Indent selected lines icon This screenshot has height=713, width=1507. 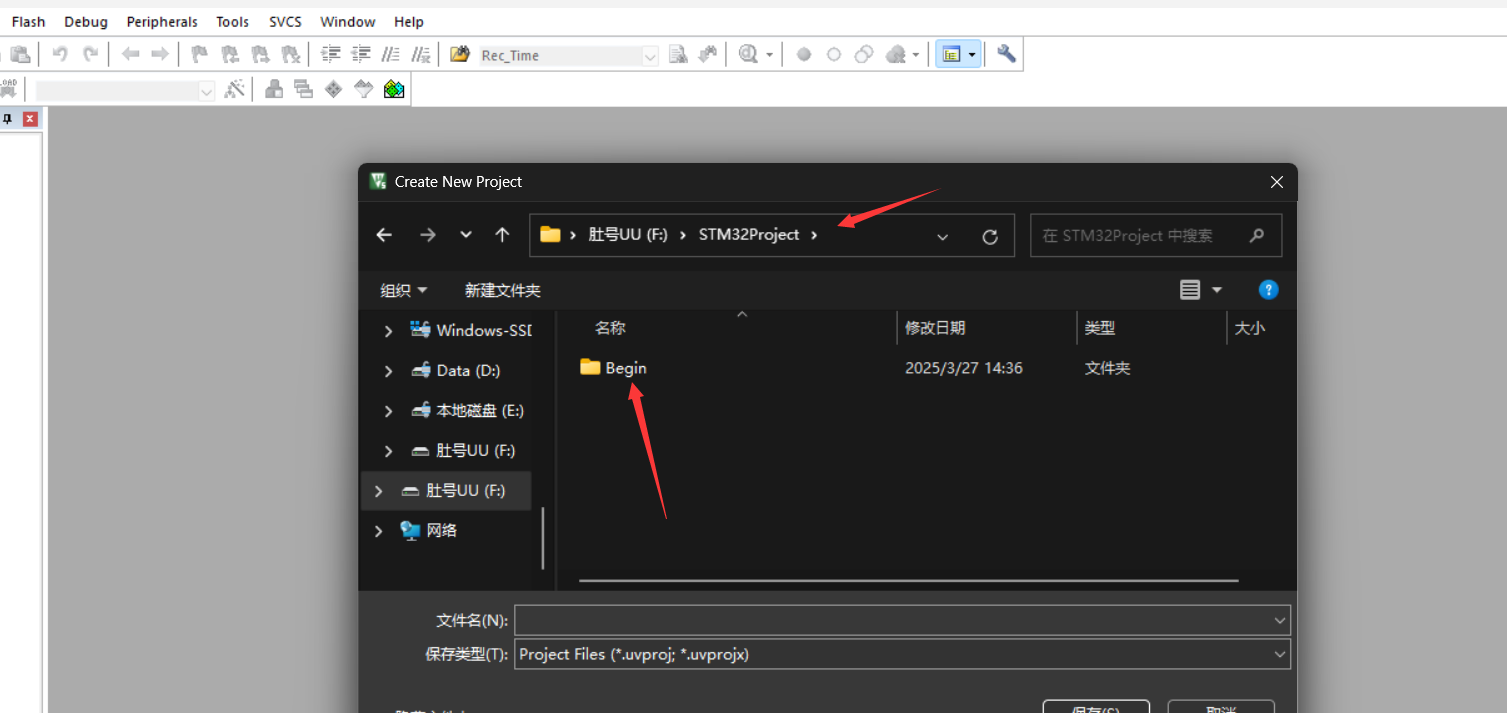pos(331,54)
